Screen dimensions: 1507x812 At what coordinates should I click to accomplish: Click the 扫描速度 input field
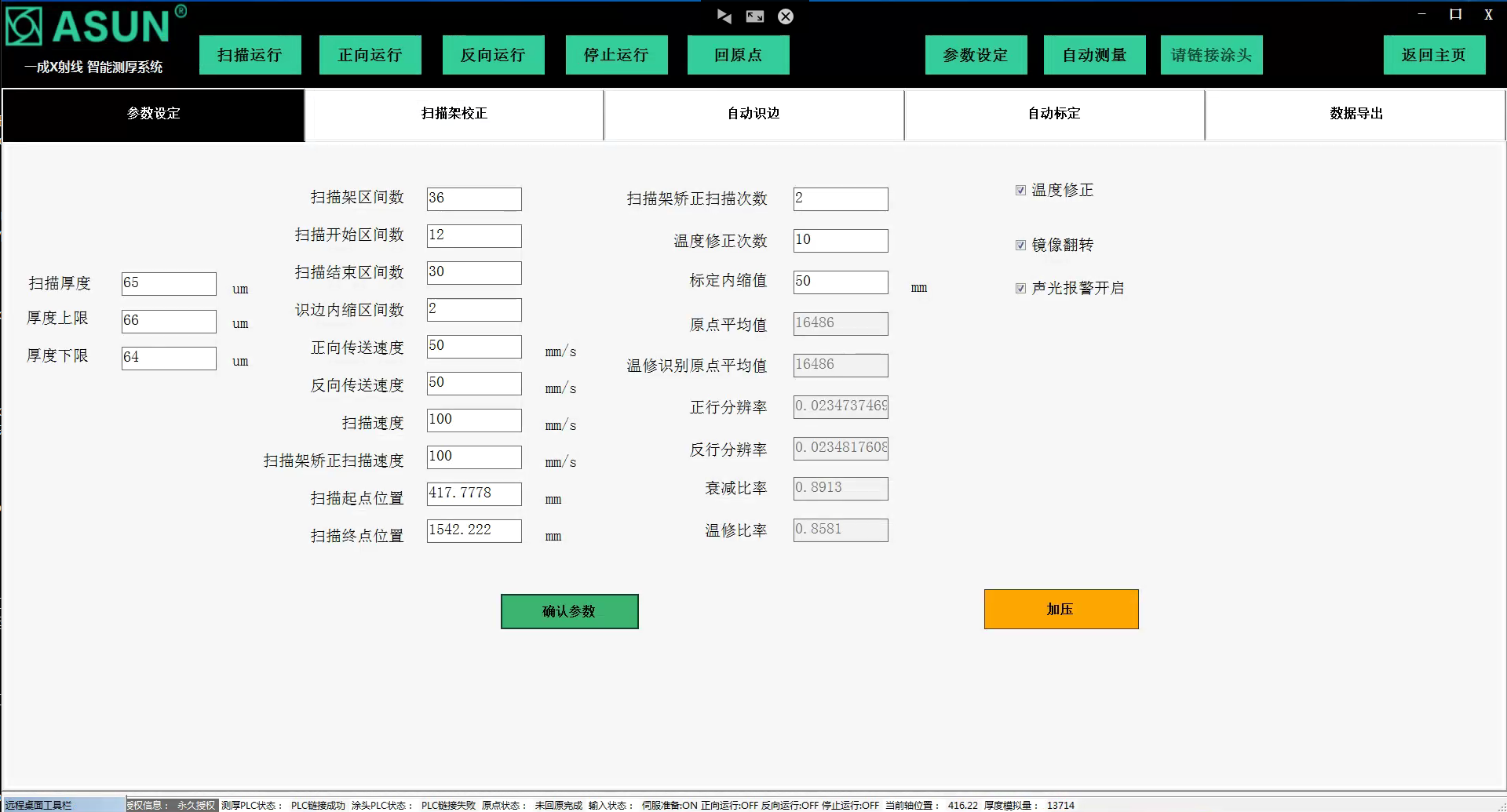[473, 420]
